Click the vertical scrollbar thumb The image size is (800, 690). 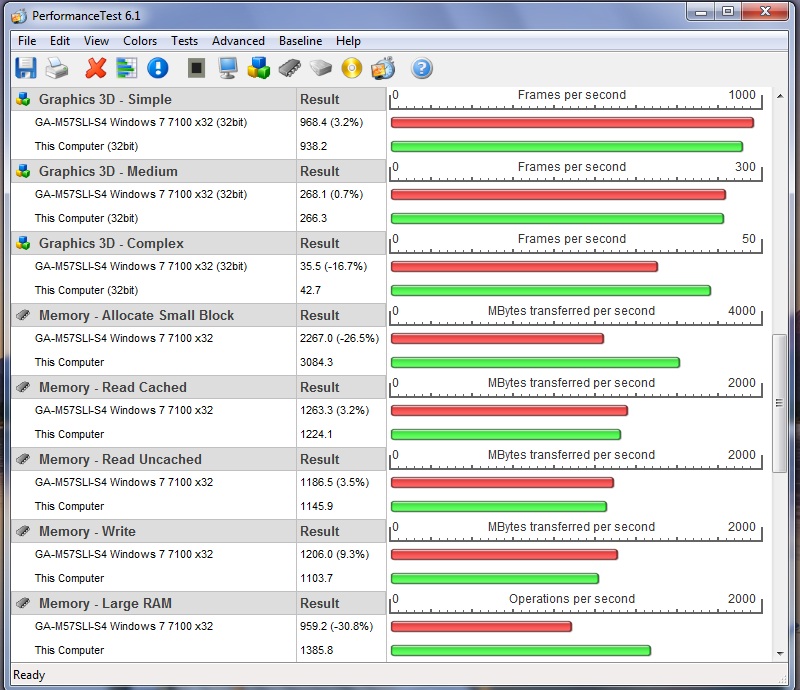click(x=779, y=403)
